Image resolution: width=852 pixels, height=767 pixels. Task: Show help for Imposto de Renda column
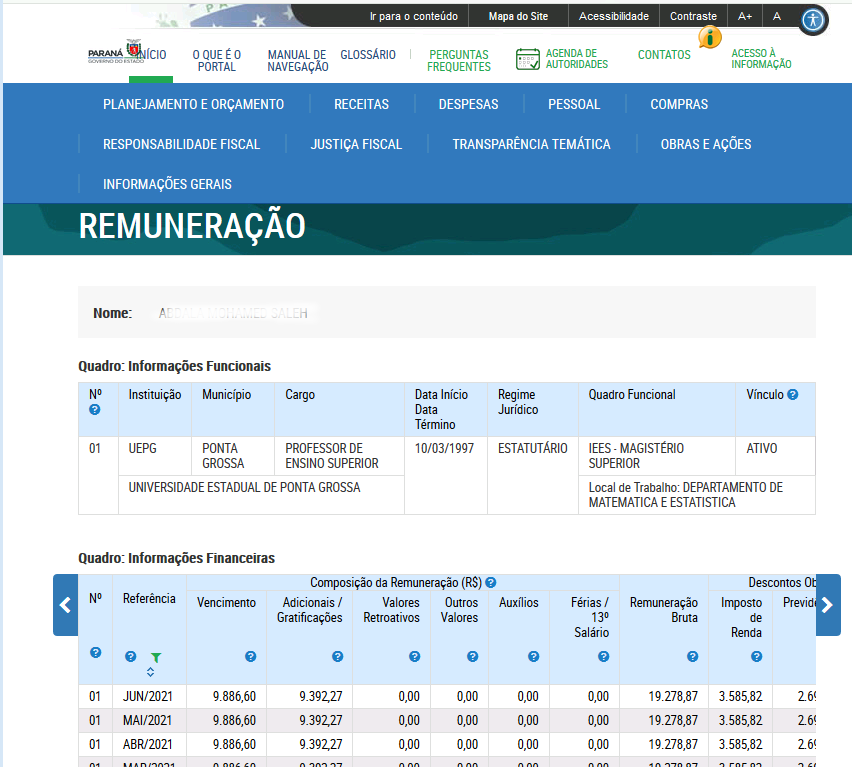[x=756, y=656]
